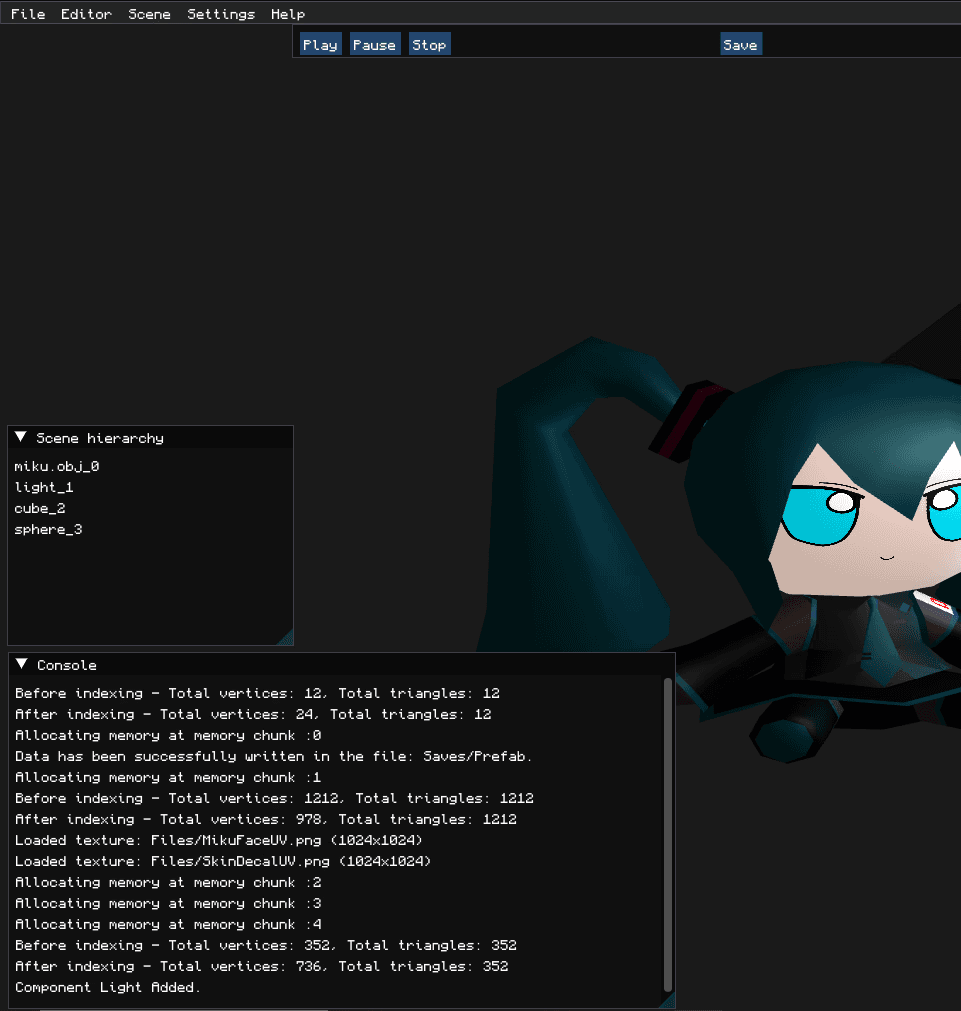Open the Help menu
The width and height of the screenshot is (961, 1011).
pos(288,14)
